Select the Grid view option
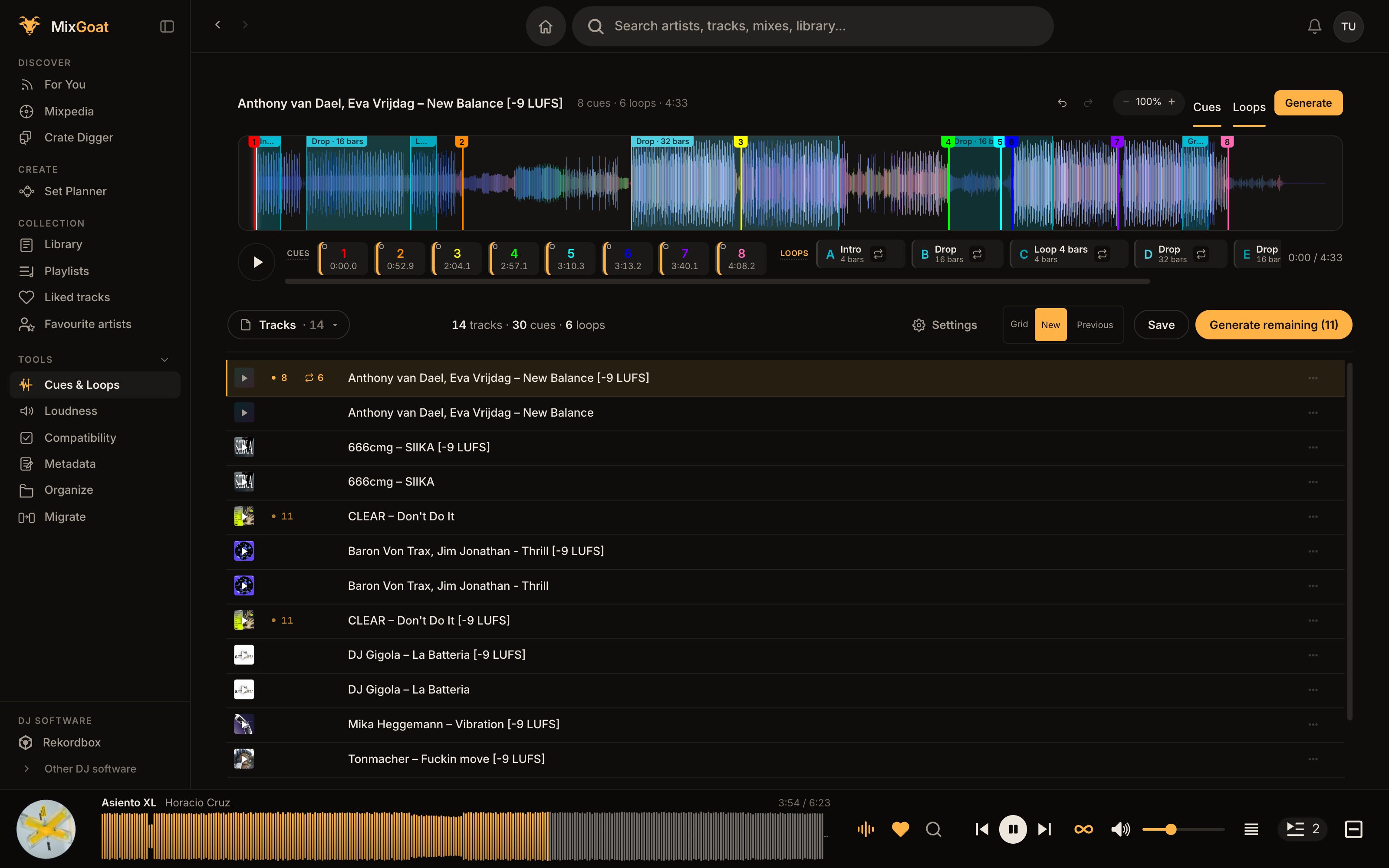Screen dimensions: 1389x868 click(x=1019, y=324)
